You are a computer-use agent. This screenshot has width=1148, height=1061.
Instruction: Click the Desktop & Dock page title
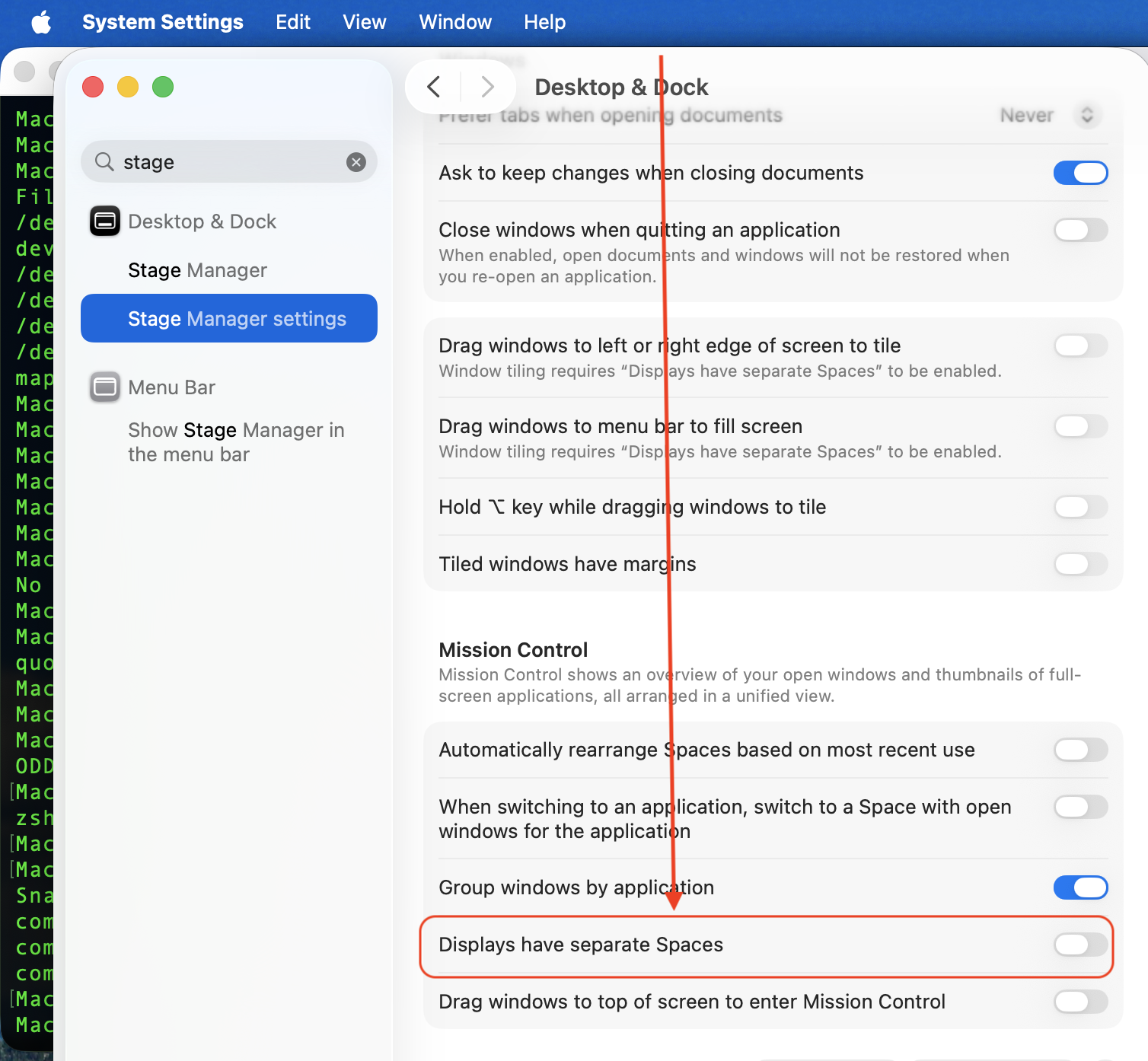point(621,87)
